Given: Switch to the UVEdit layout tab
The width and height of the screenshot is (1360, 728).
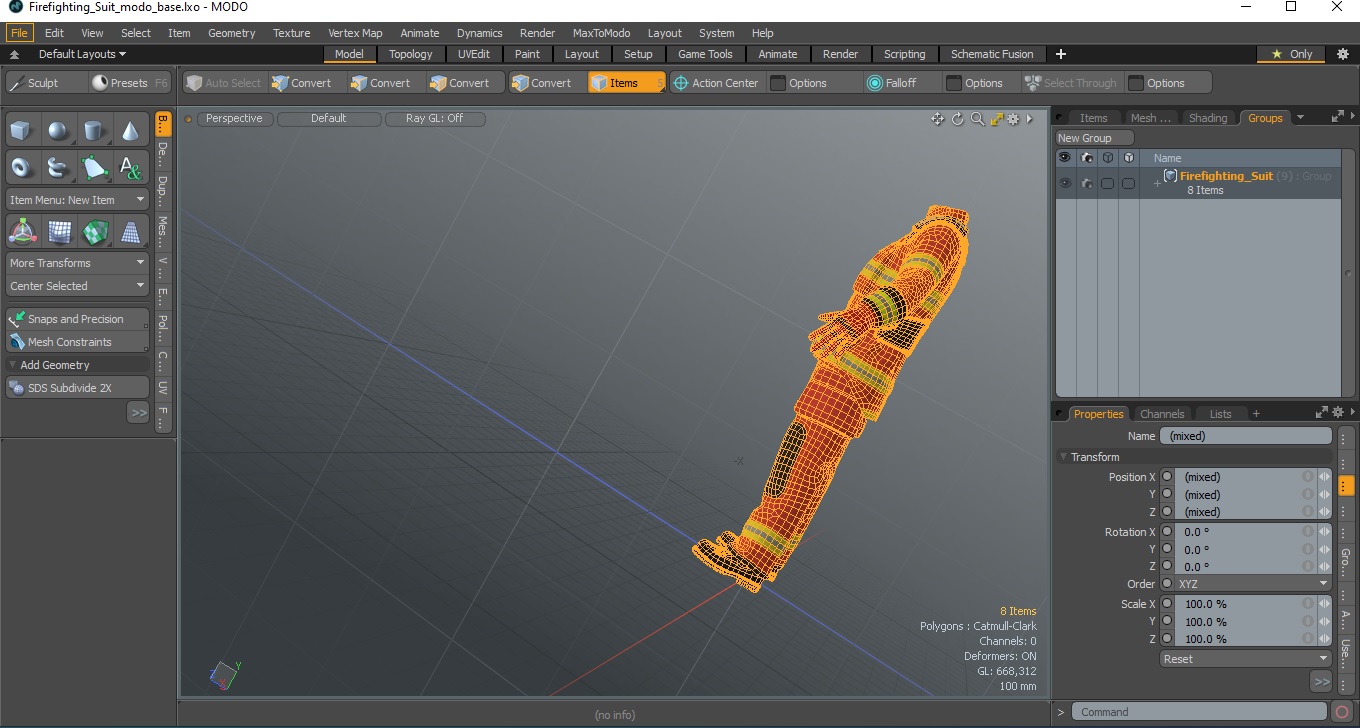Looking at the screenshot, I should click(x=474, y=54).
